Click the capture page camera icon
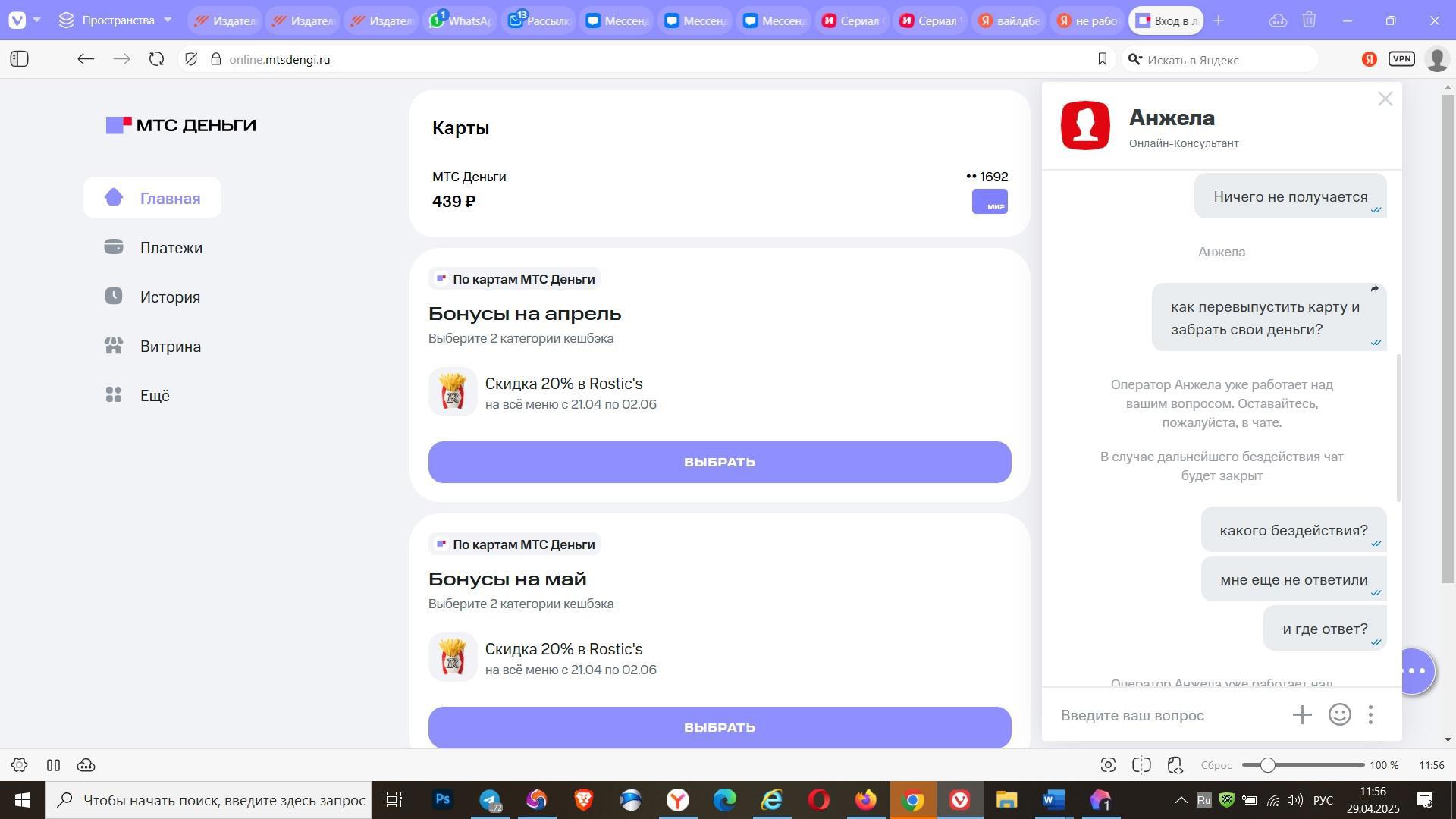 click(x=1108, y=765)
